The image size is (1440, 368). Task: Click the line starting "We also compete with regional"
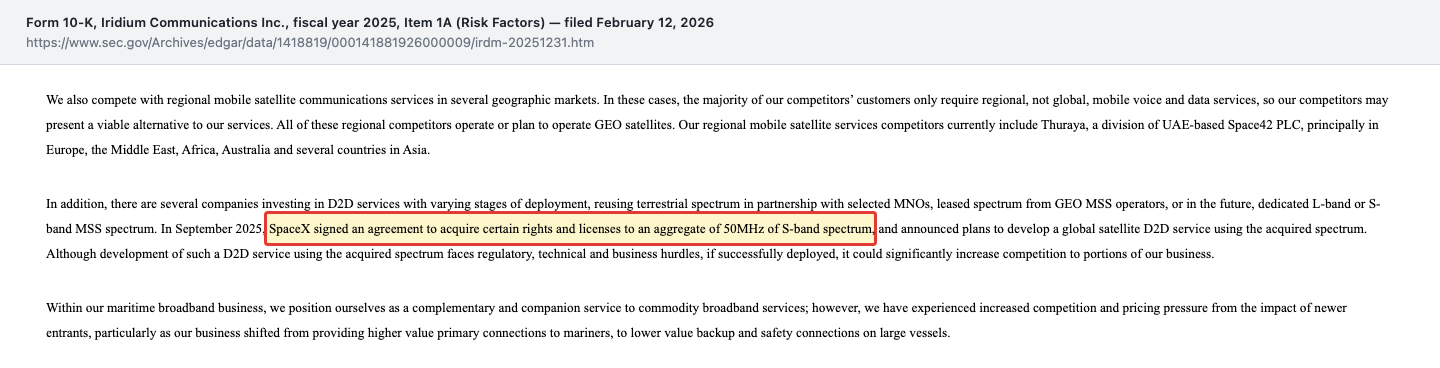coord(717,101)
